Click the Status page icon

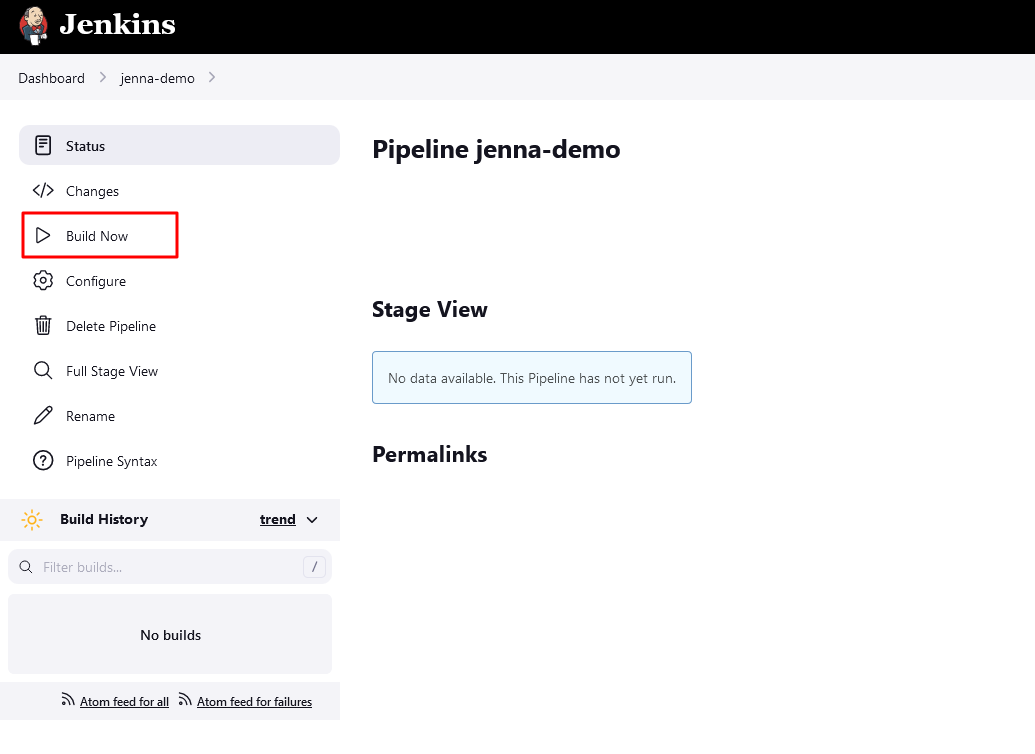click(x=43, y=145)
